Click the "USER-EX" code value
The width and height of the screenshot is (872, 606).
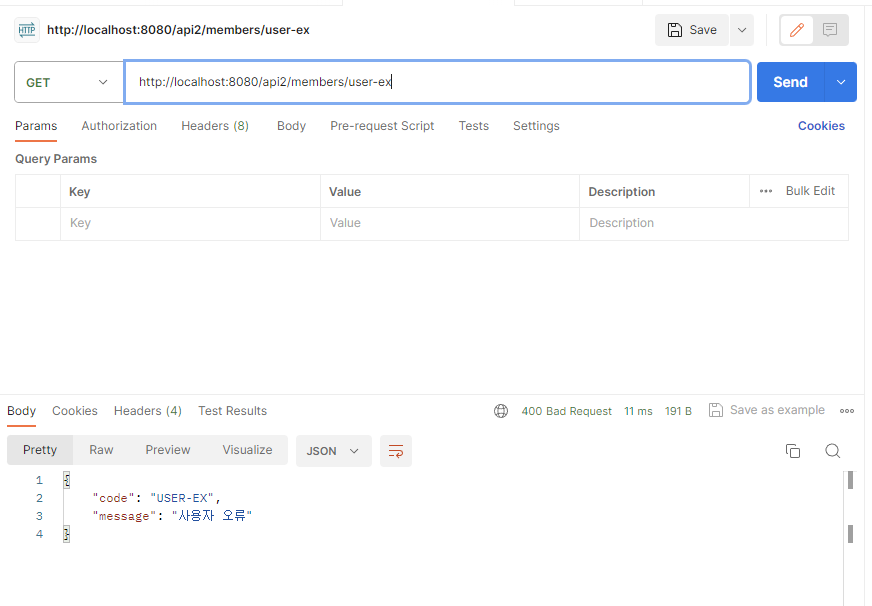point(182,498)
